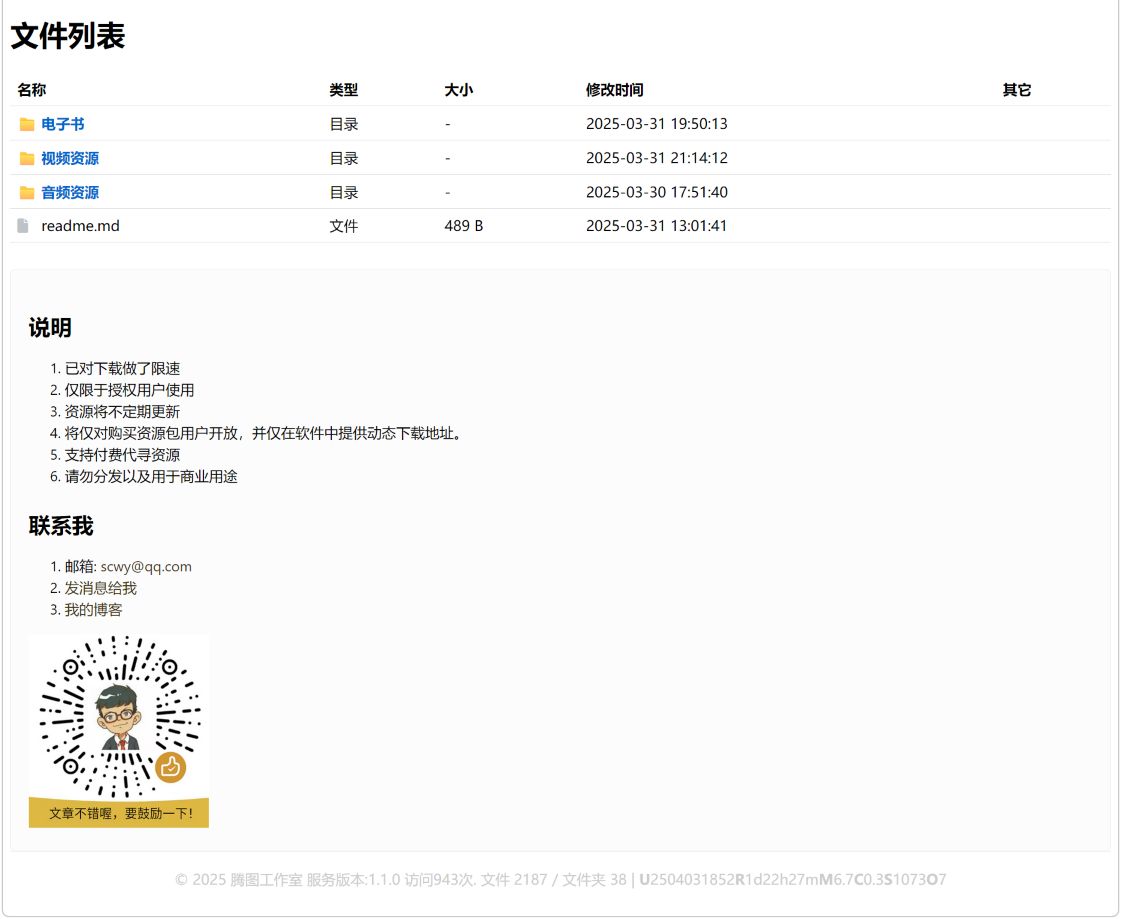Click the 修改时间 column header
Screen dimensions: 1123x919
[615, 90]
